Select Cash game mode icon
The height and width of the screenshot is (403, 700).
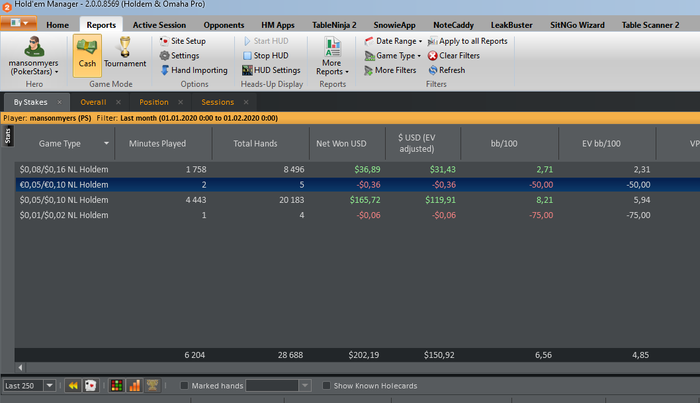pyautogui.click(x=87, y=55)
